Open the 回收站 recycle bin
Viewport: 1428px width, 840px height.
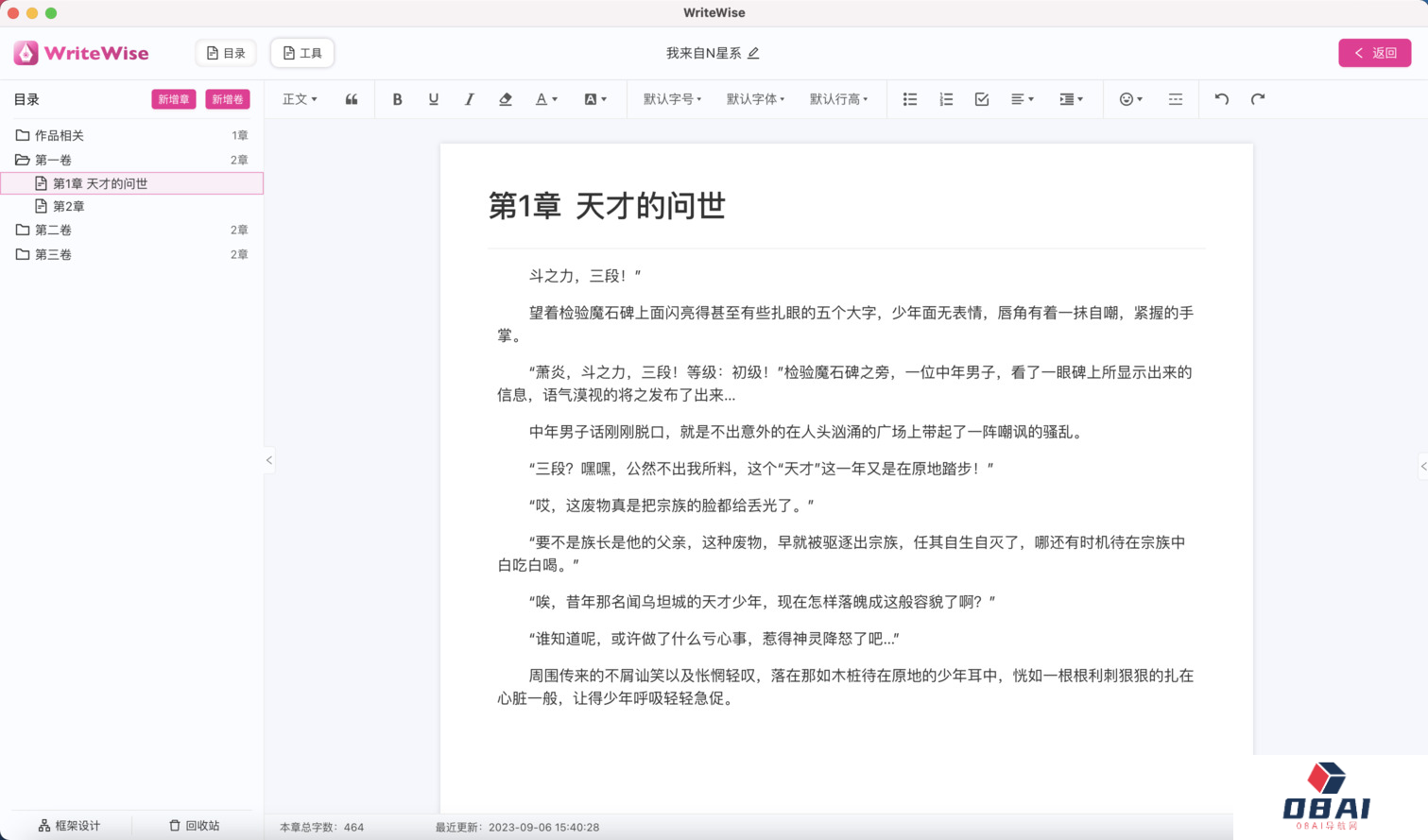195,826
